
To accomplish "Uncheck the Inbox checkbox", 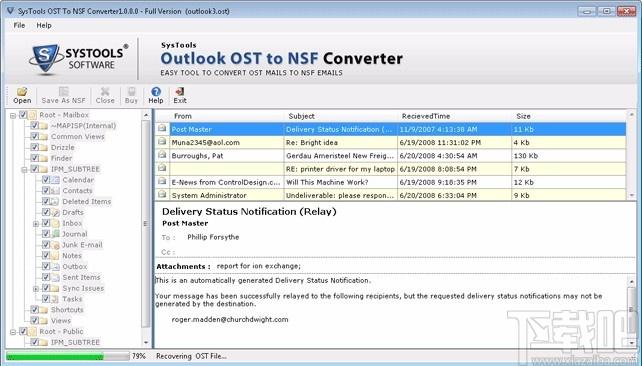I will 46,223.
